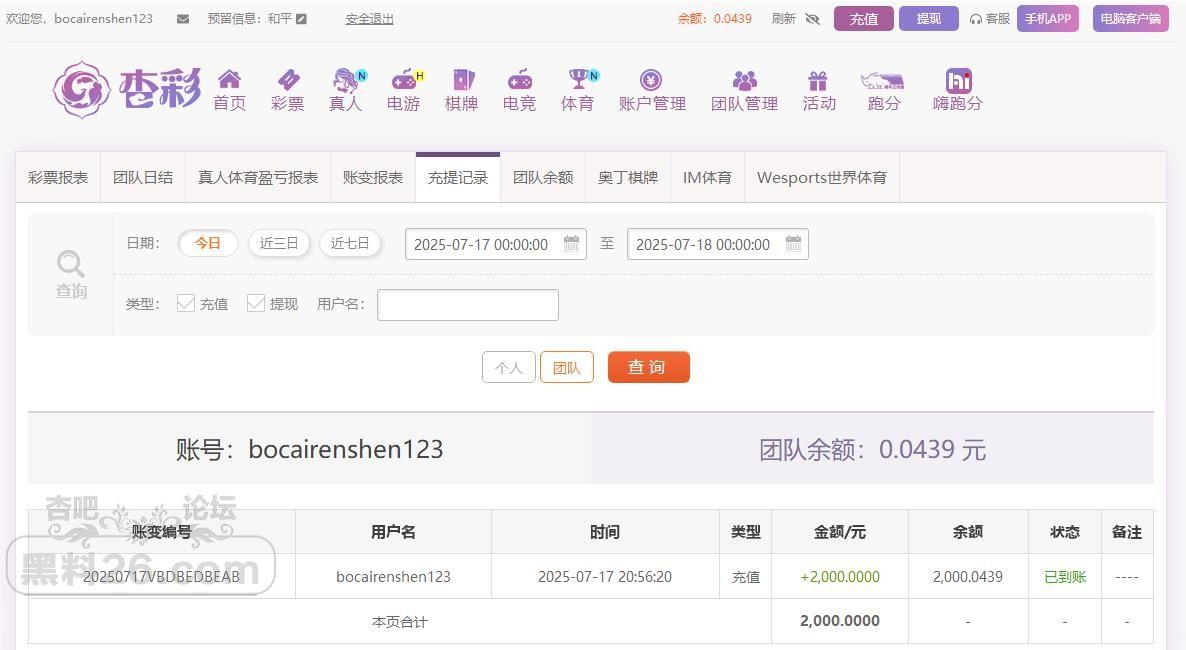Toggle the 提现 type checkbox
The height and width of the screenshot is (650, 1186).
pyautogui.click(x=256, y=303)
